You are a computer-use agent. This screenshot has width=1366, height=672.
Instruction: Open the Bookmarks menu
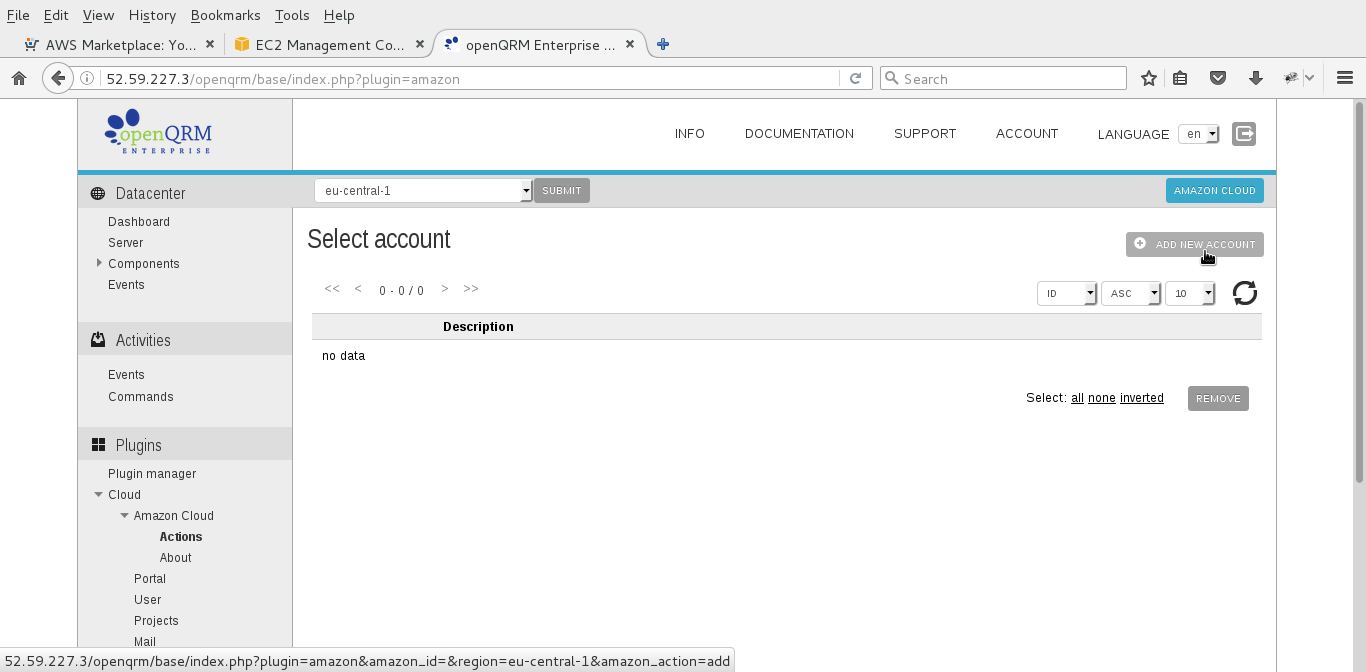tap(225, 15)
